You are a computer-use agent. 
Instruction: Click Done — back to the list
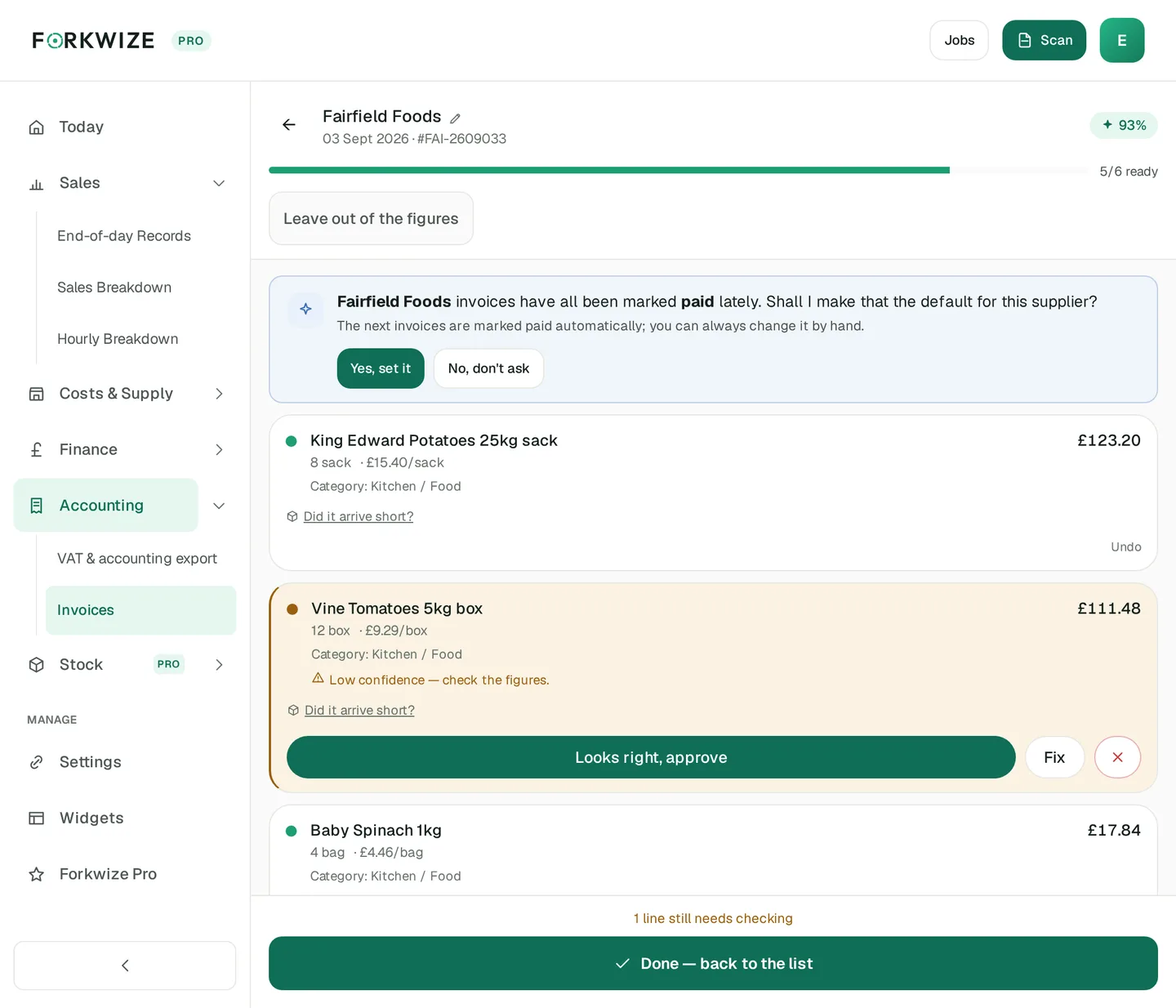713,963
